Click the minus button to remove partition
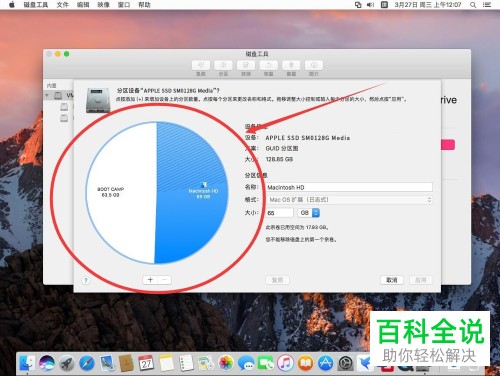Image resolution: width=500 pixels, height=376 pixels. pos(165,280)
